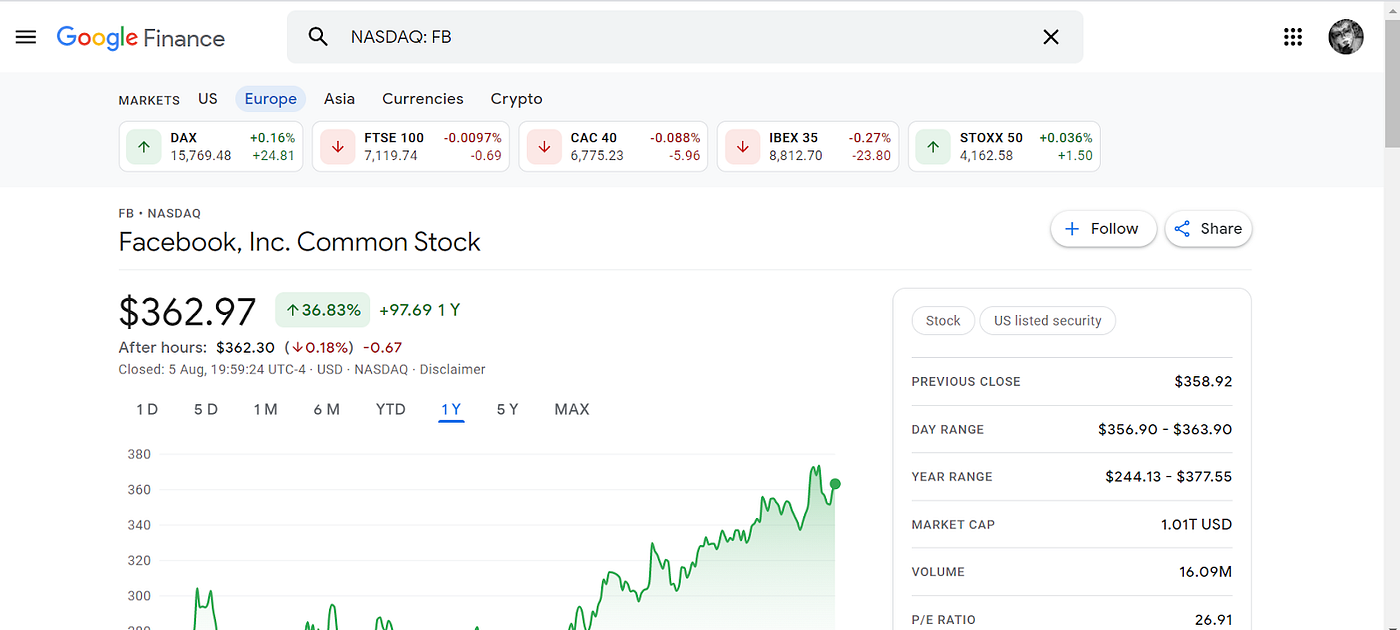1400x630 pixels.
Task: Switch to the US listed security chip
Action: (1047, 320)
